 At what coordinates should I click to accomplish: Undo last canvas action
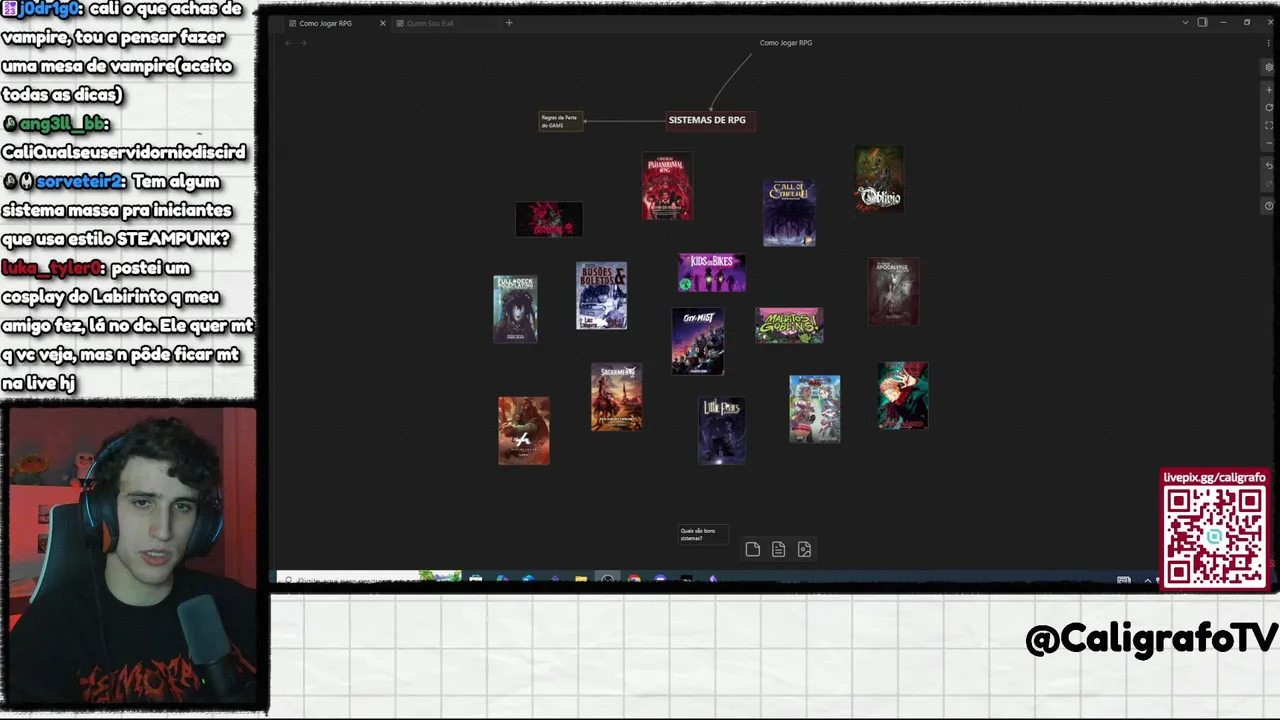coord(1269,166)
